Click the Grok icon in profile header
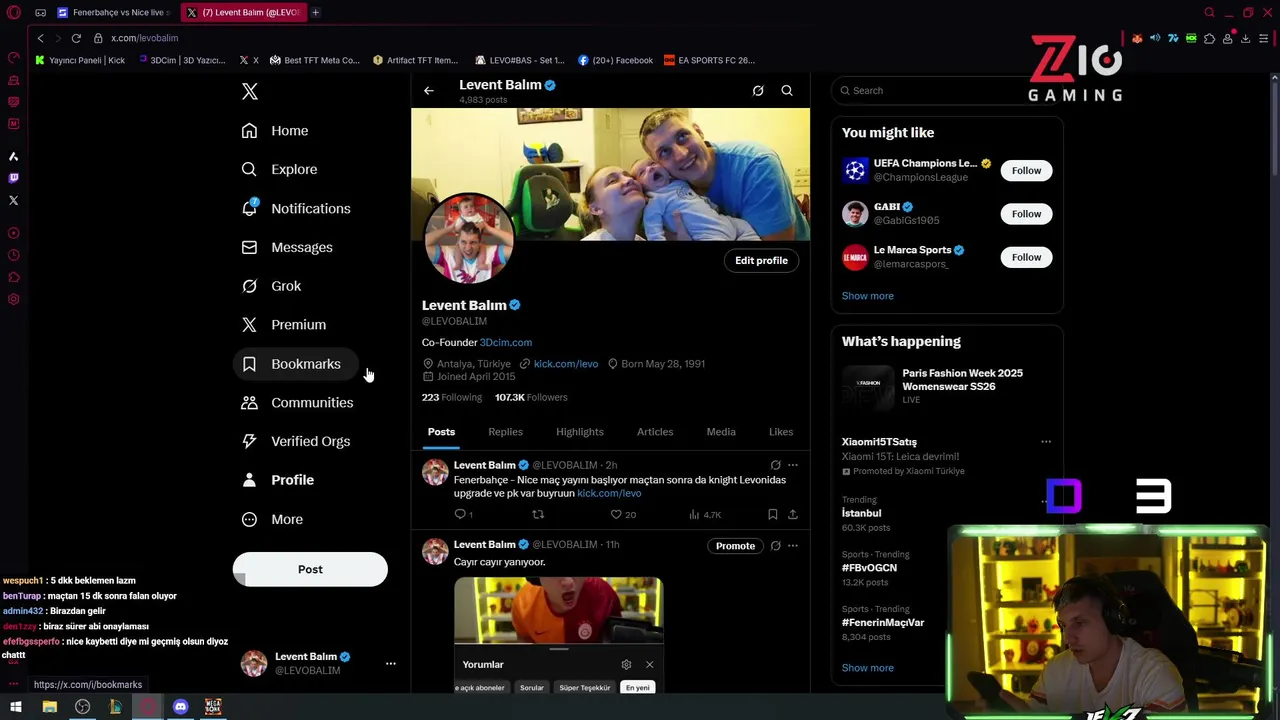This screenshot has height=720, width=1280. pos(758,91)
